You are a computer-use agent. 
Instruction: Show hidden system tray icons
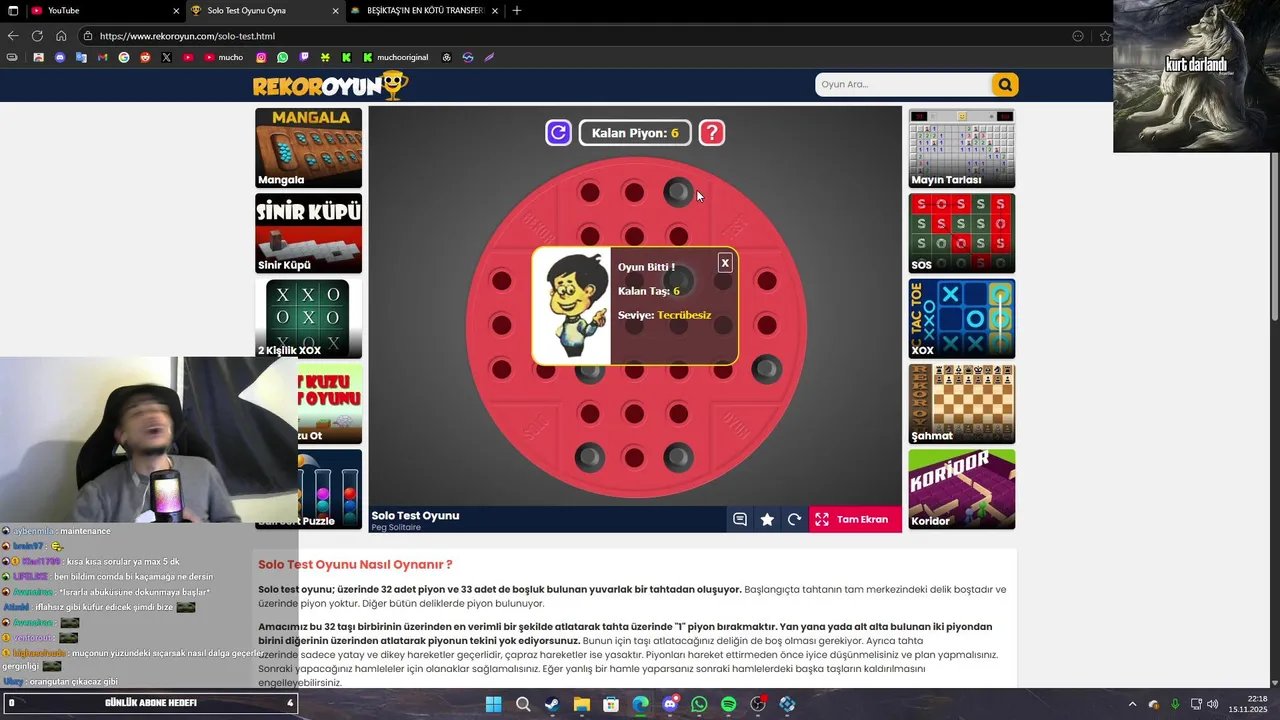click(x=1132, y=704)
